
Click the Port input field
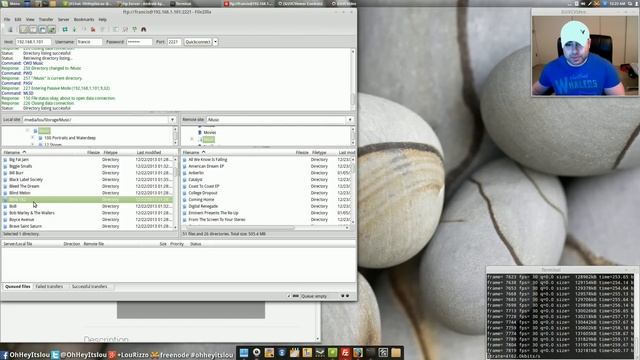click(174, 42)
